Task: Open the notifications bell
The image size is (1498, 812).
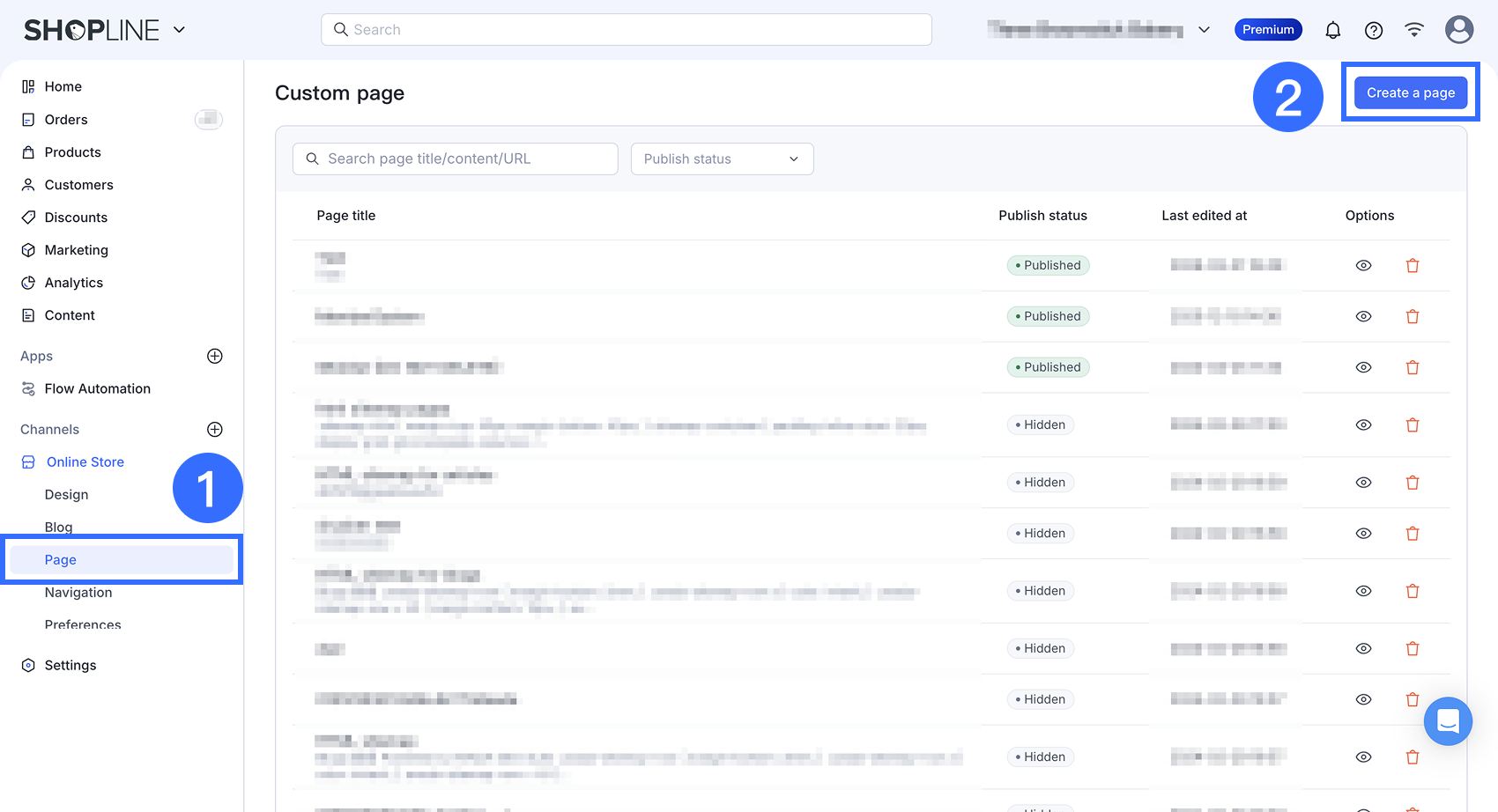Action: coord(1333,30)
